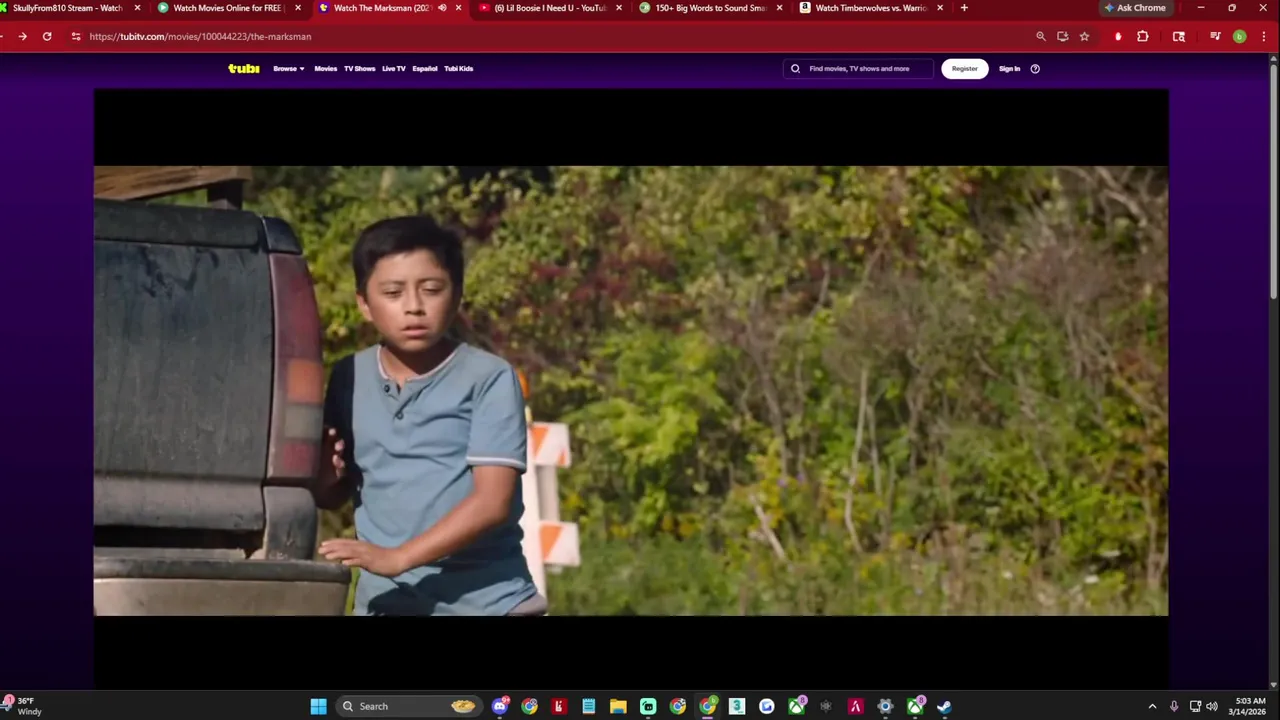The image size is (1280, 720).
Task: Reload the page with the refresh icon
Action: 47,36
